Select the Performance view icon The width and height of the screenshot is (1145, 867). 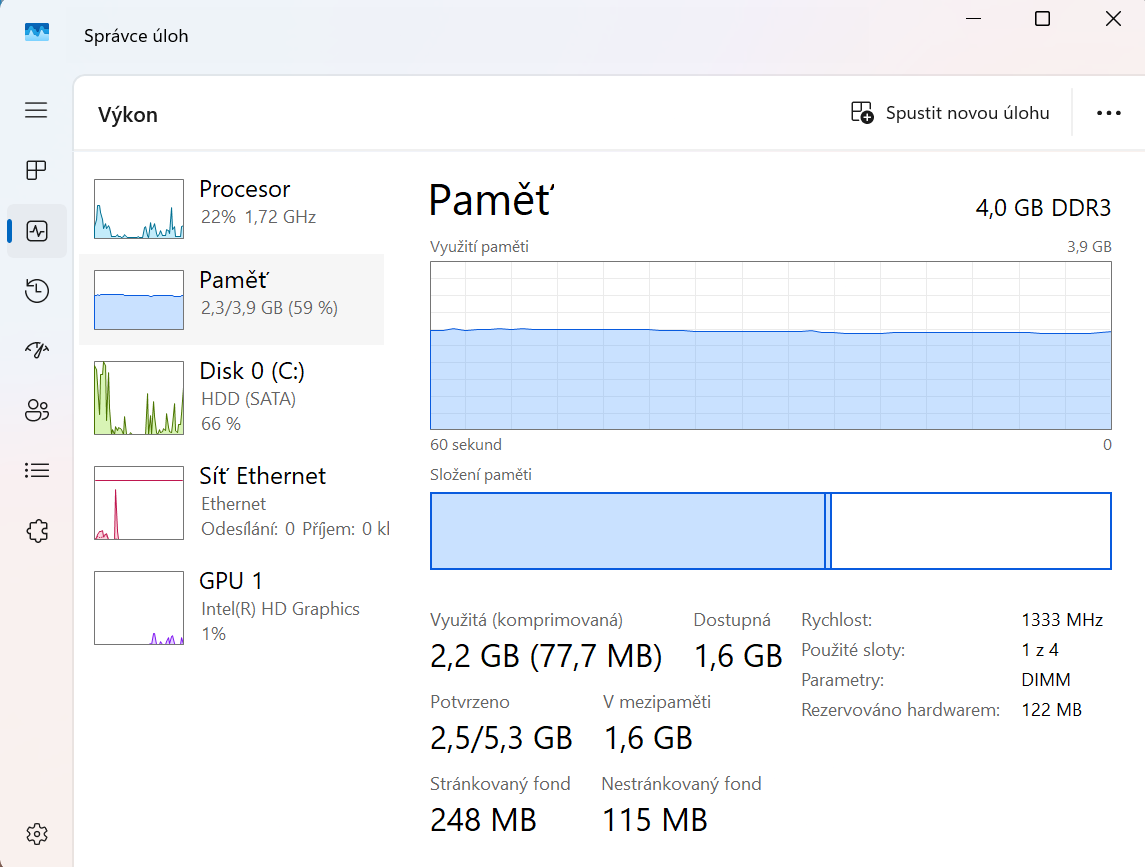pos(36,230)
